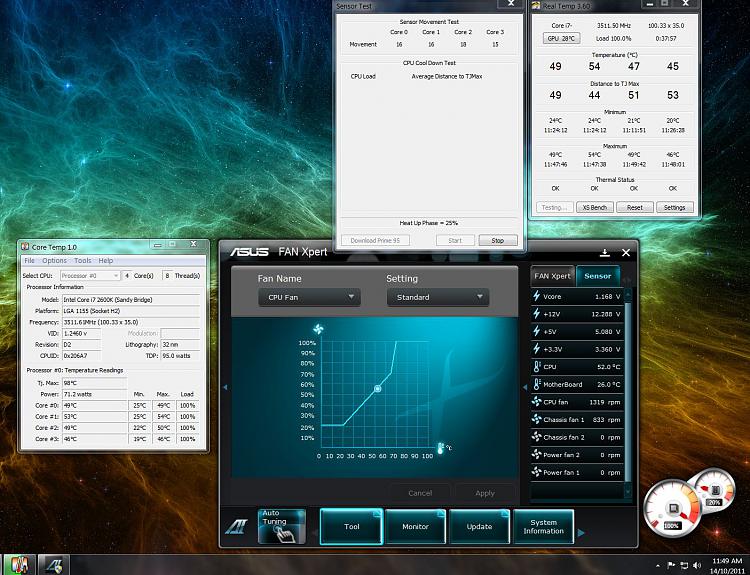Click the Core Temp title bar icon
The height and width of the screenshot is (575, 750).
click(25, 247)
